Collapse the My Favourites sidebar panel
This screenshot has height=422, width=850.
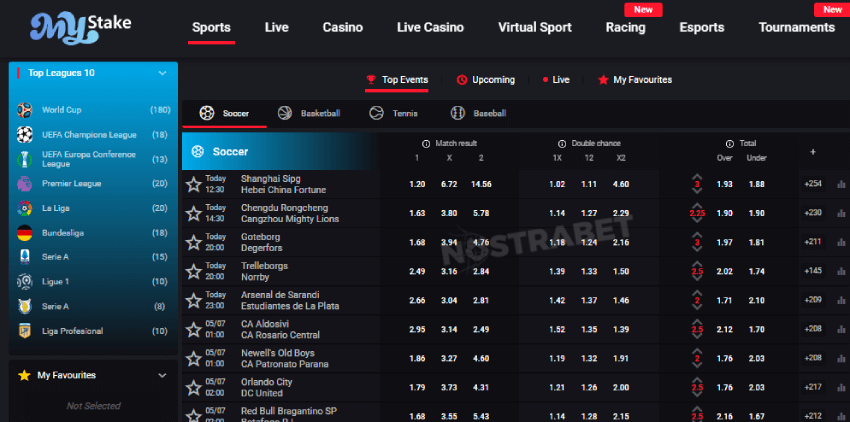[x=162, y=375]
